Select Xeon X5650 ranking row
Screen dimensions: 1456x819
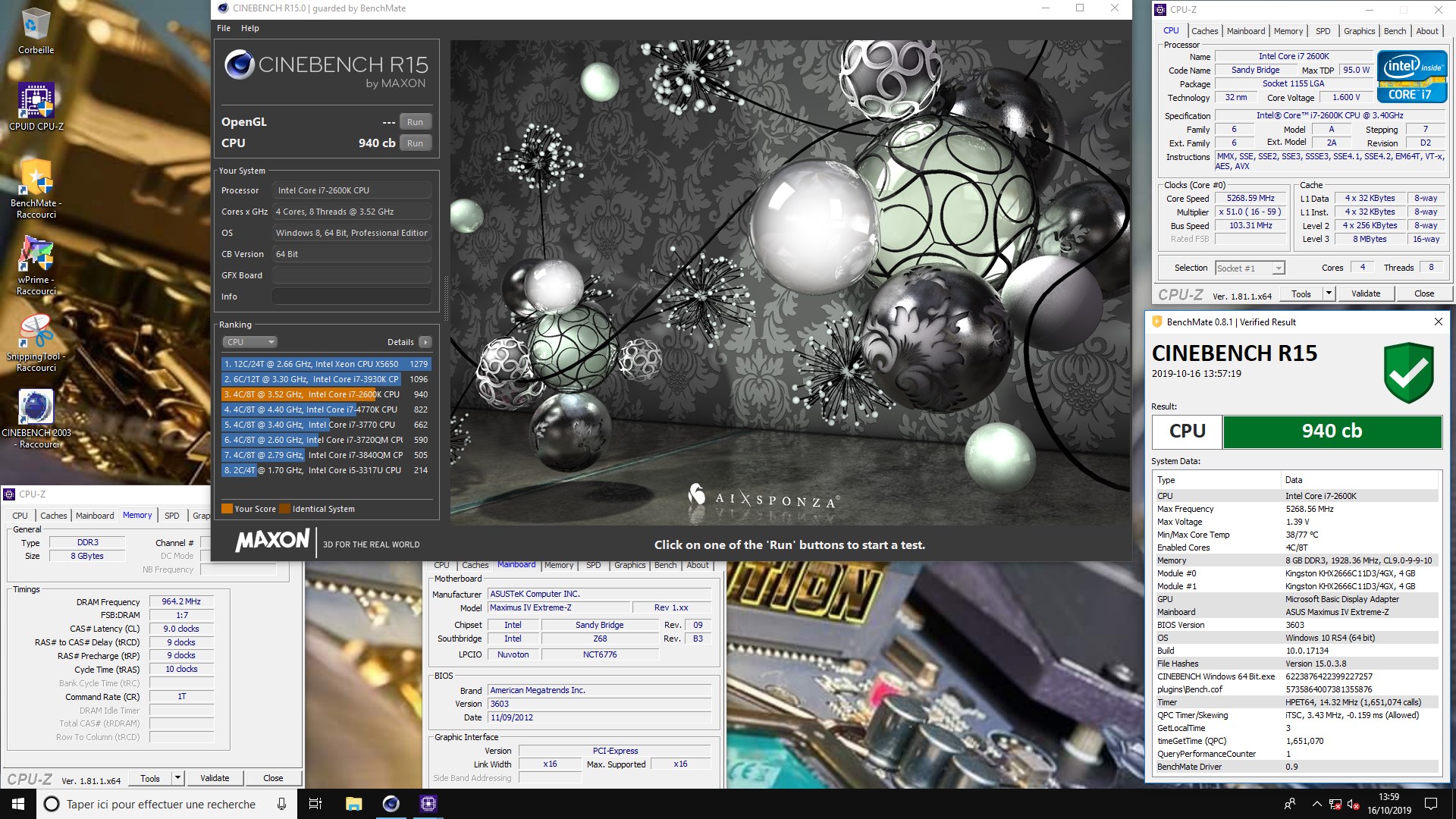click(326, 364)
